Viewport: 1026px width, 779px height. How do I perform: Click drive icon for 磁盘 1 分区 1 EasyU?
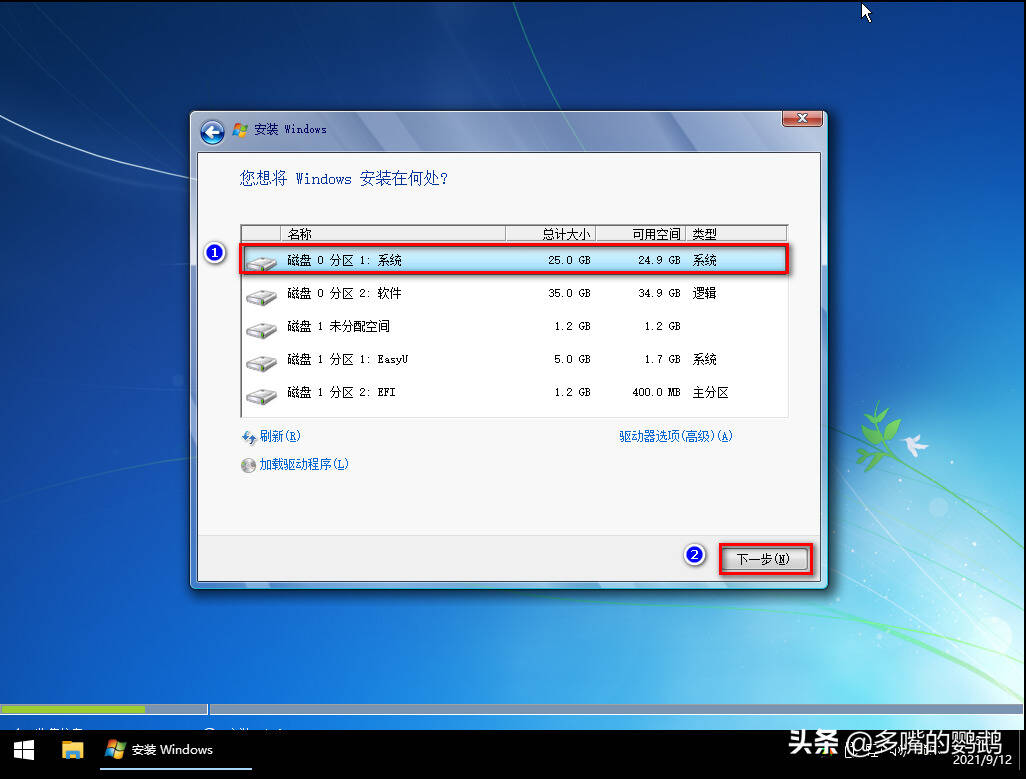[x=262, y=362]
